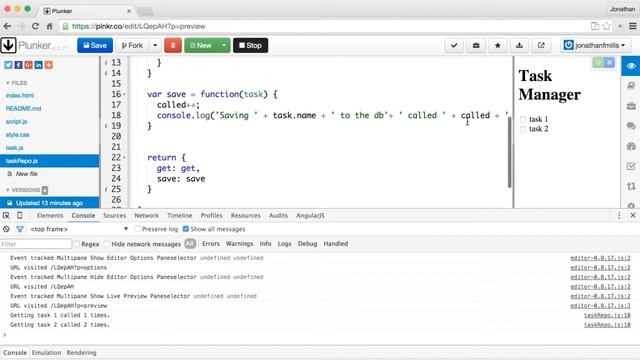Fold code at line 16

(x=124, y=94)
